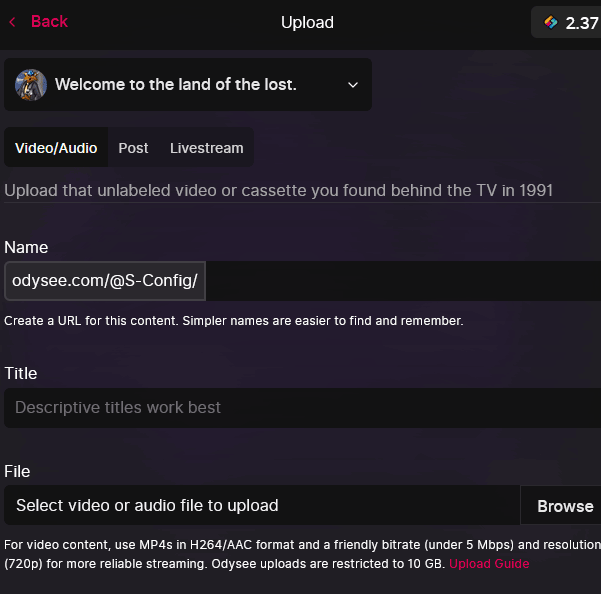The height and width of the screenshot is (594, 601).
Task: Click the Name field label
Action: [26, 247]
